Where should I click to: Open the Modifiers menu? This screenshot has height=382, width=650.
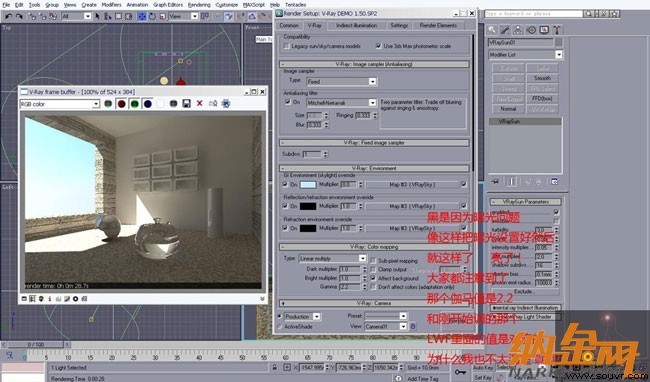pyautogui.click(x=112, y=5)
